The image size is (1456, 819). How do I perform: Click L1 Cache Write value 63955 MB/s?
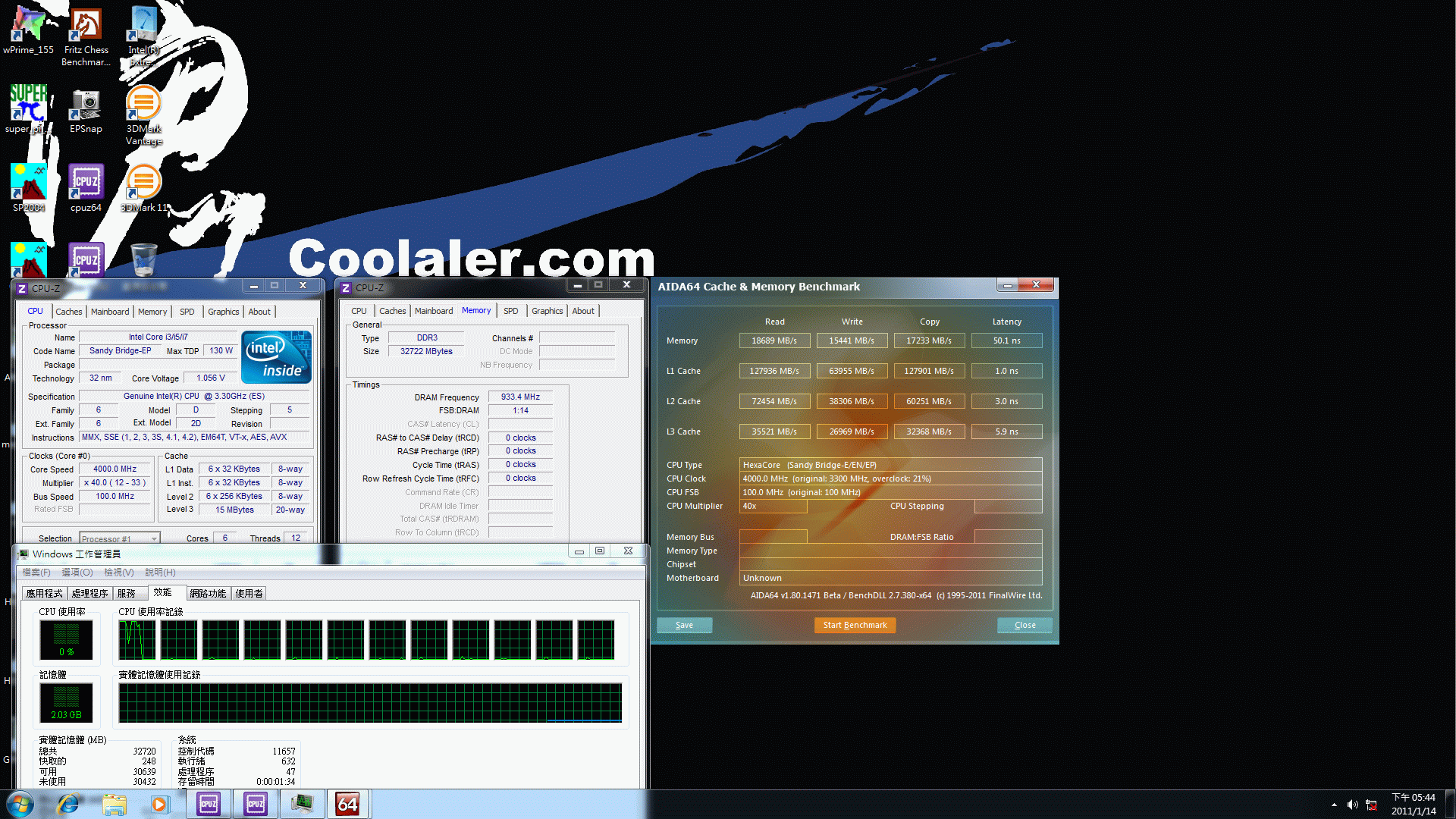click(852, 371)
